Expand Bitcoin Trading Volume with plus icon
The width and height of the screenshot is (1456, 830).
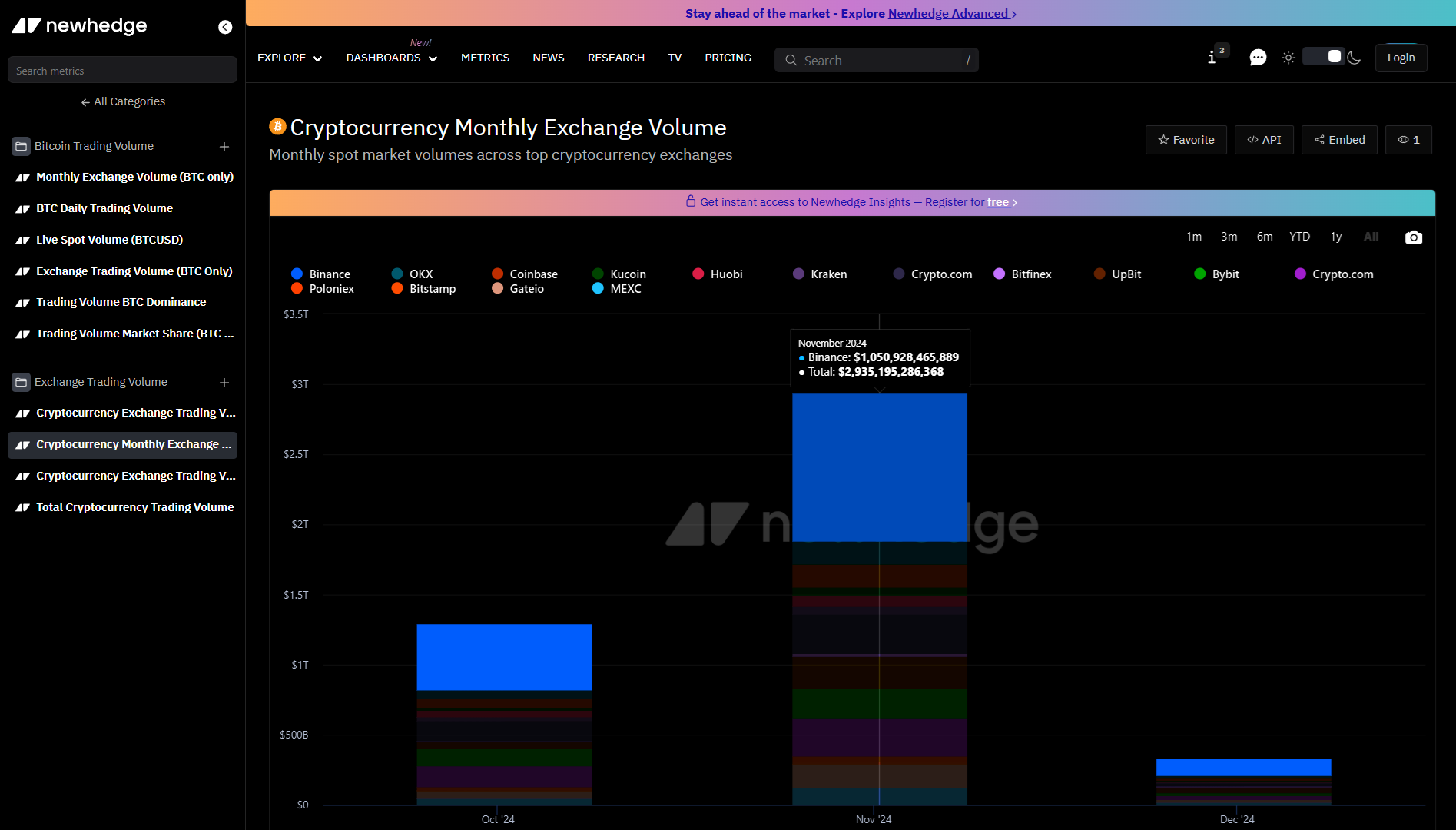pyautogui.click(x=224, y=146)
